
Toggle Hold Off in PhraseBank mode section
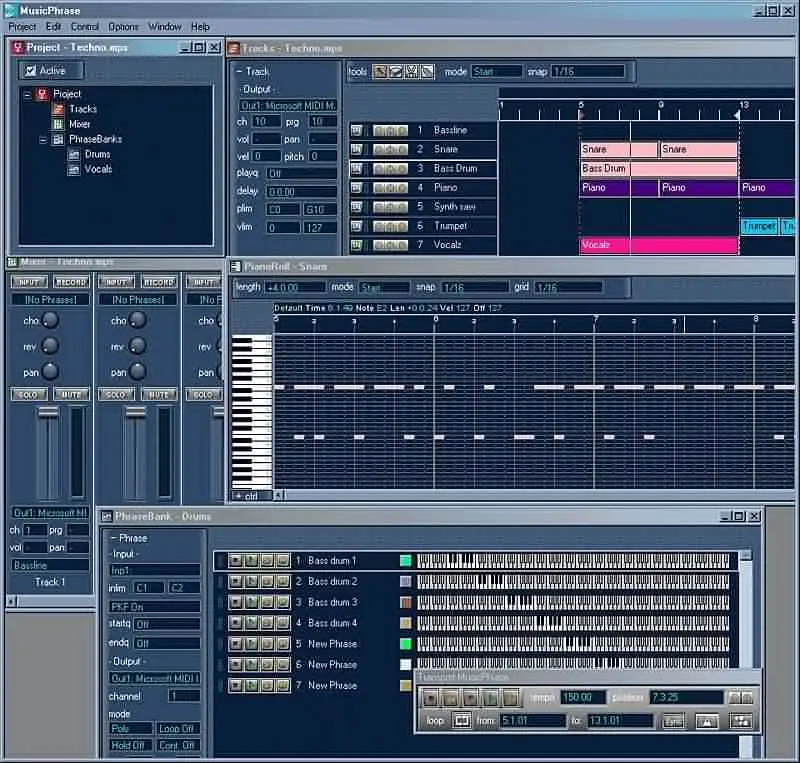point(131,745)
